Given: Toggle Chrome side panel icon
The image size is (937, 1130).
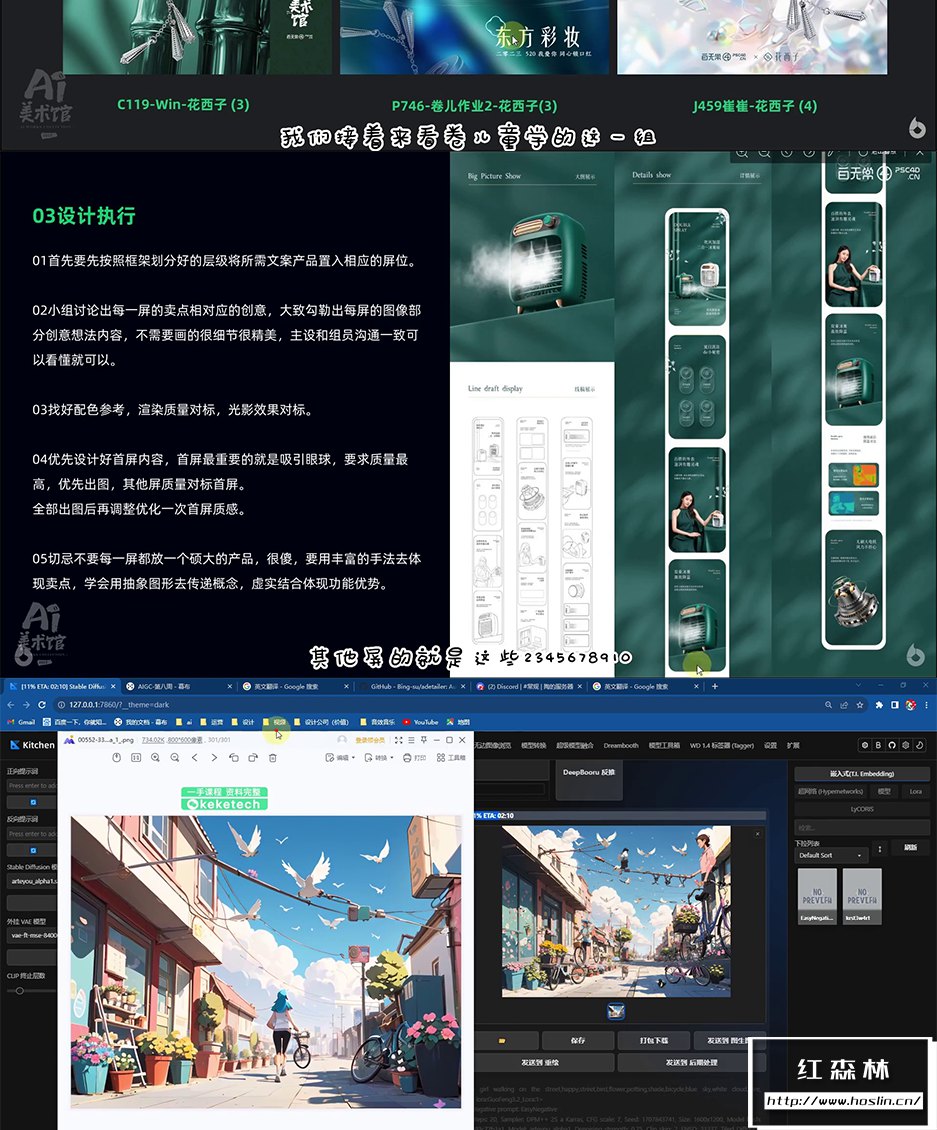Looking at the screenshot, I should [x=894, y=705].
